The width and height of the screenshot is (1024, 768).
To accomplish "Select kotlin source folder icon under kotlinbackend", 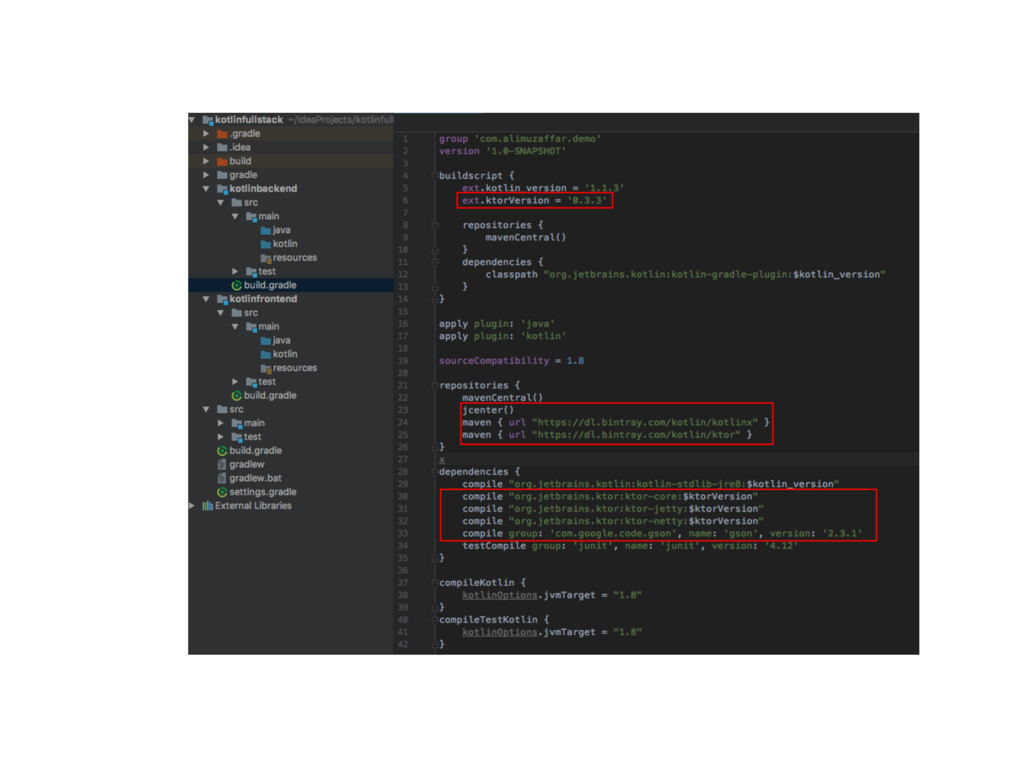I will click(265, 244).
